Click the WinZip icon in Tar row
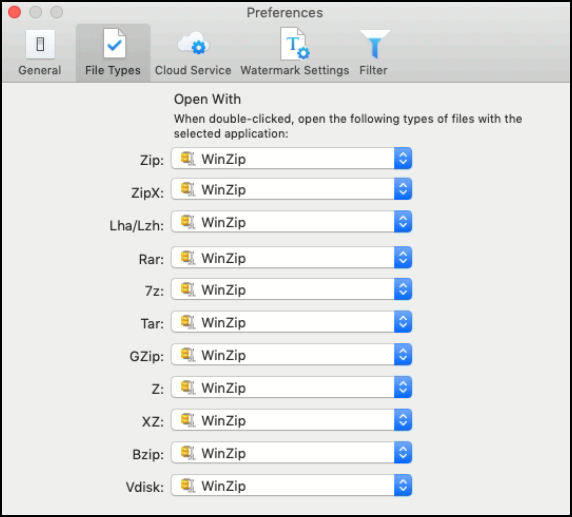572x517 pixels. [188, 322]
